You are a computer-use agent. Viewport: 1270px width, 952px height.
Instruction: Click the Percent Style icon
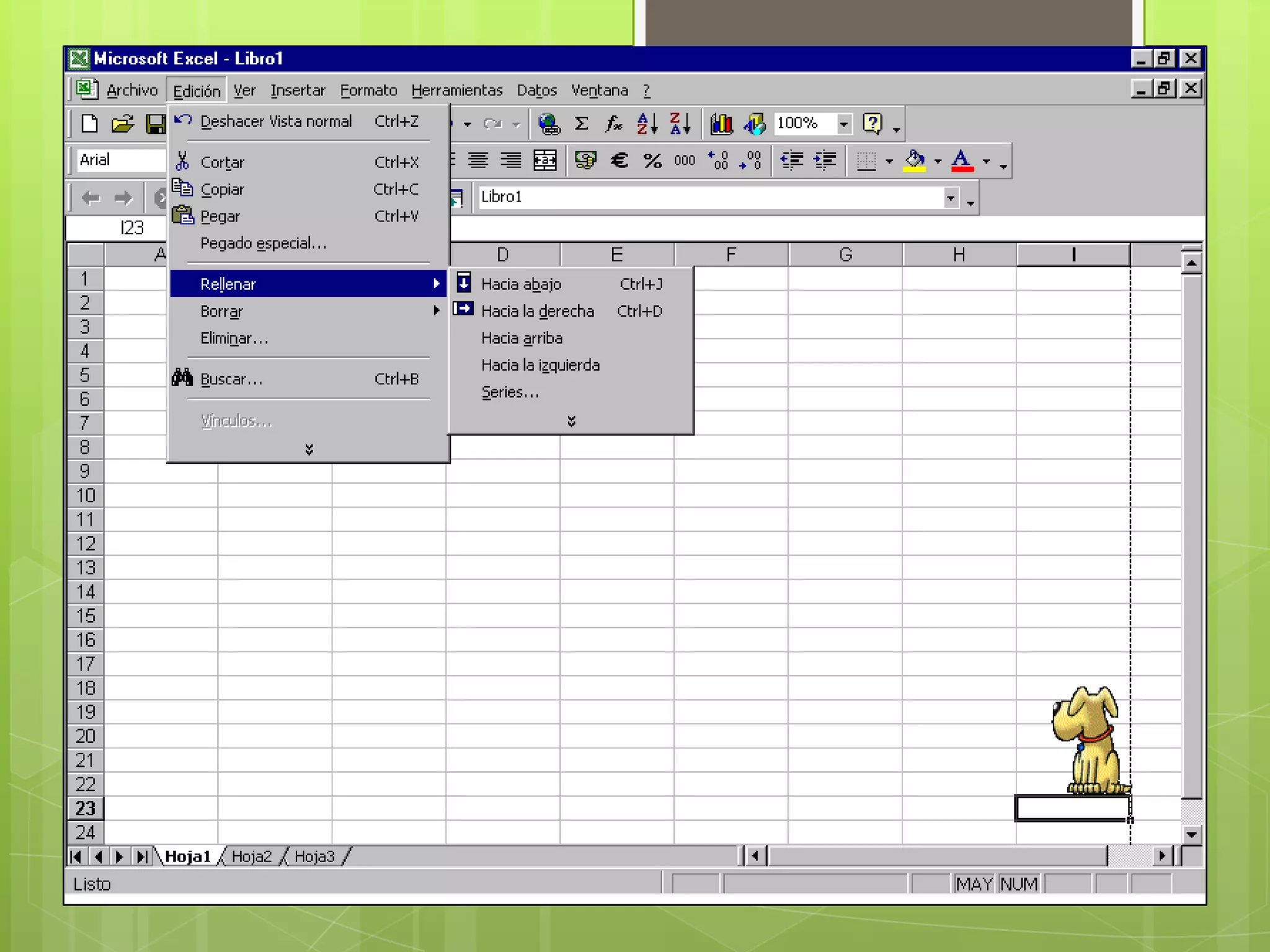652,161
